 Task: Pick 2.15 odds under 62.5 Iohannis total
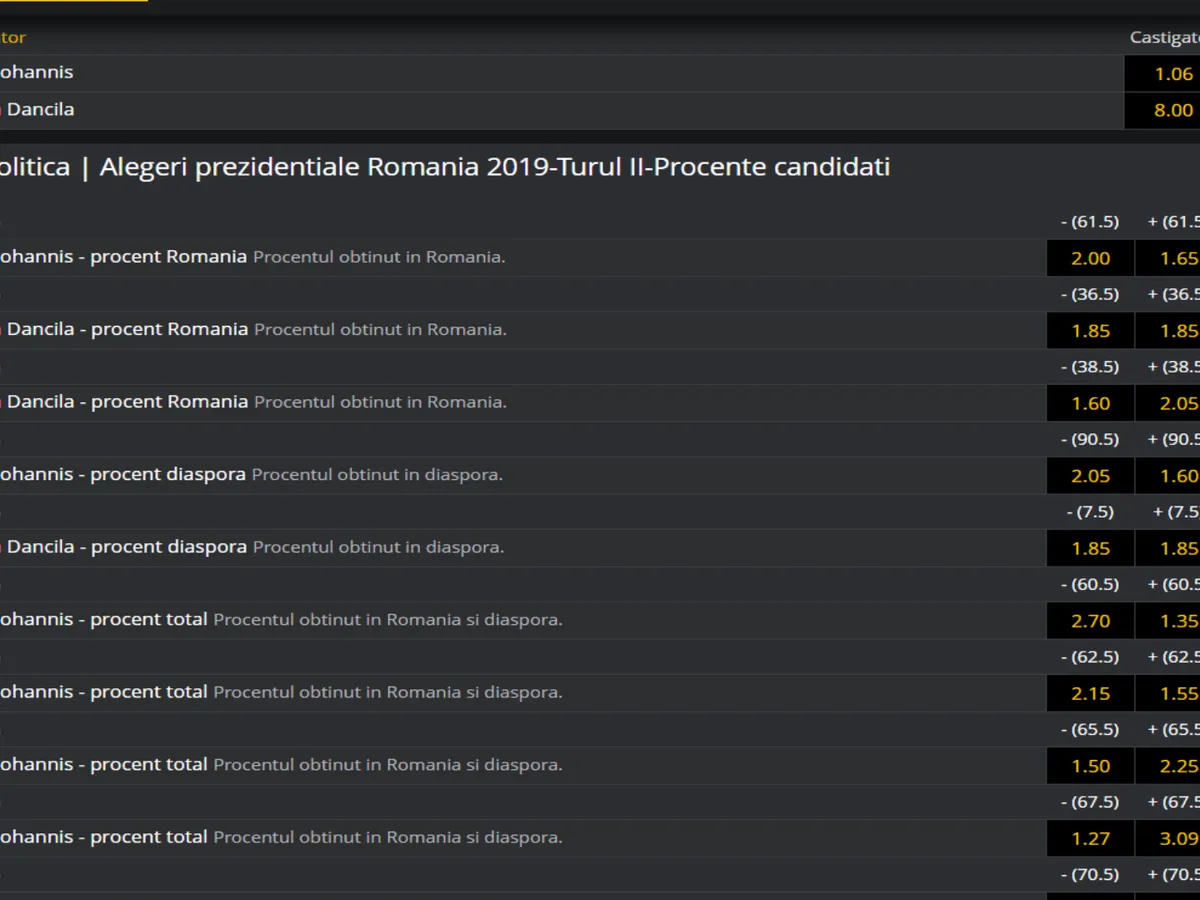pos(1090,693)
